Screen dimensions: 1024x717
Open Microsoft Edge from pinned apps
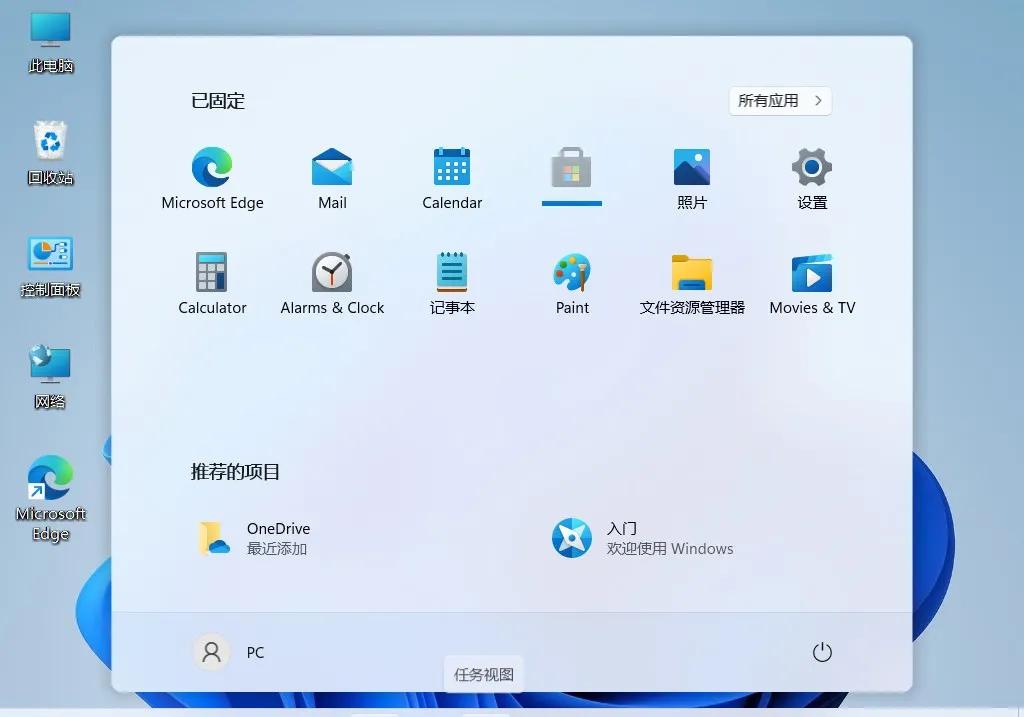(x=212, y=178)
